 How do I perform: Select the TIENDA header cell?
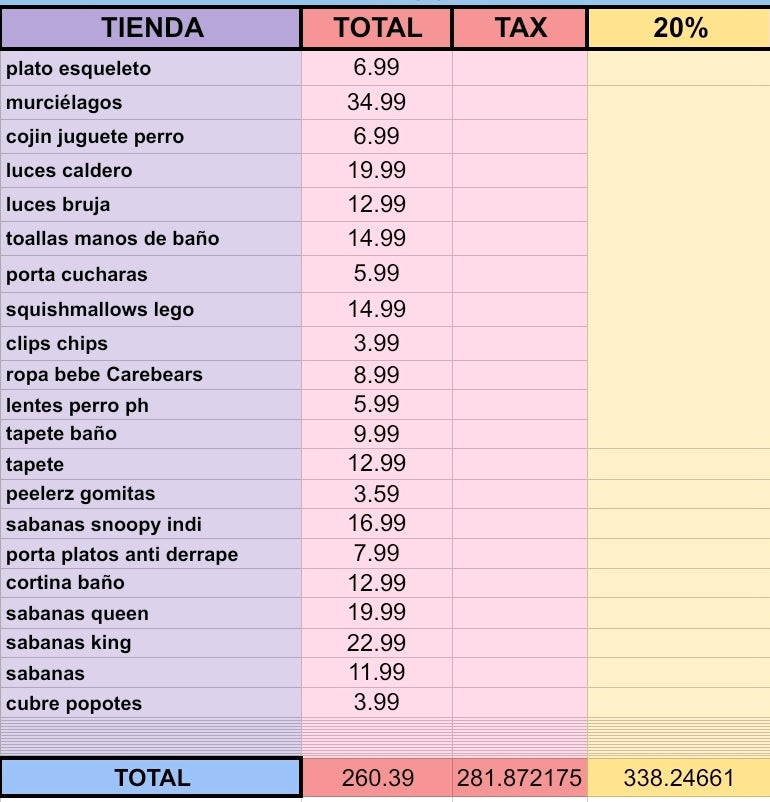(151, 28)
